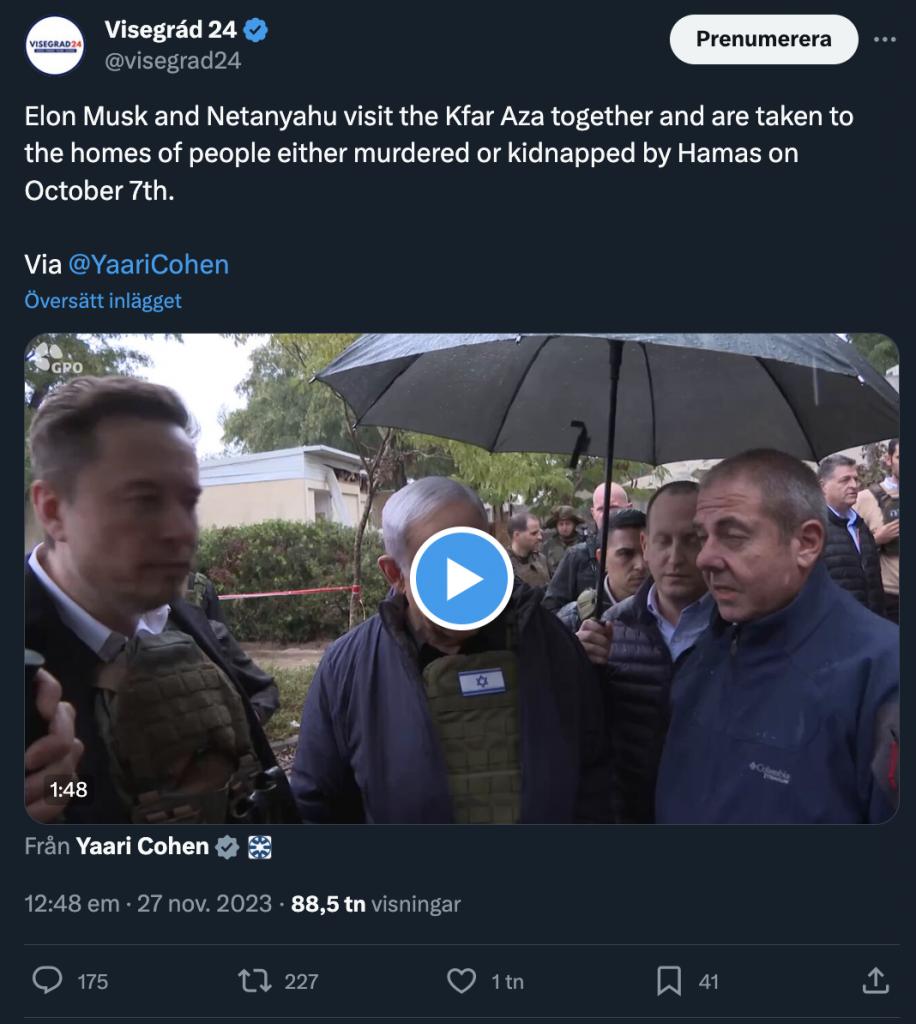Open the share icon for this post

click(876, 981)
